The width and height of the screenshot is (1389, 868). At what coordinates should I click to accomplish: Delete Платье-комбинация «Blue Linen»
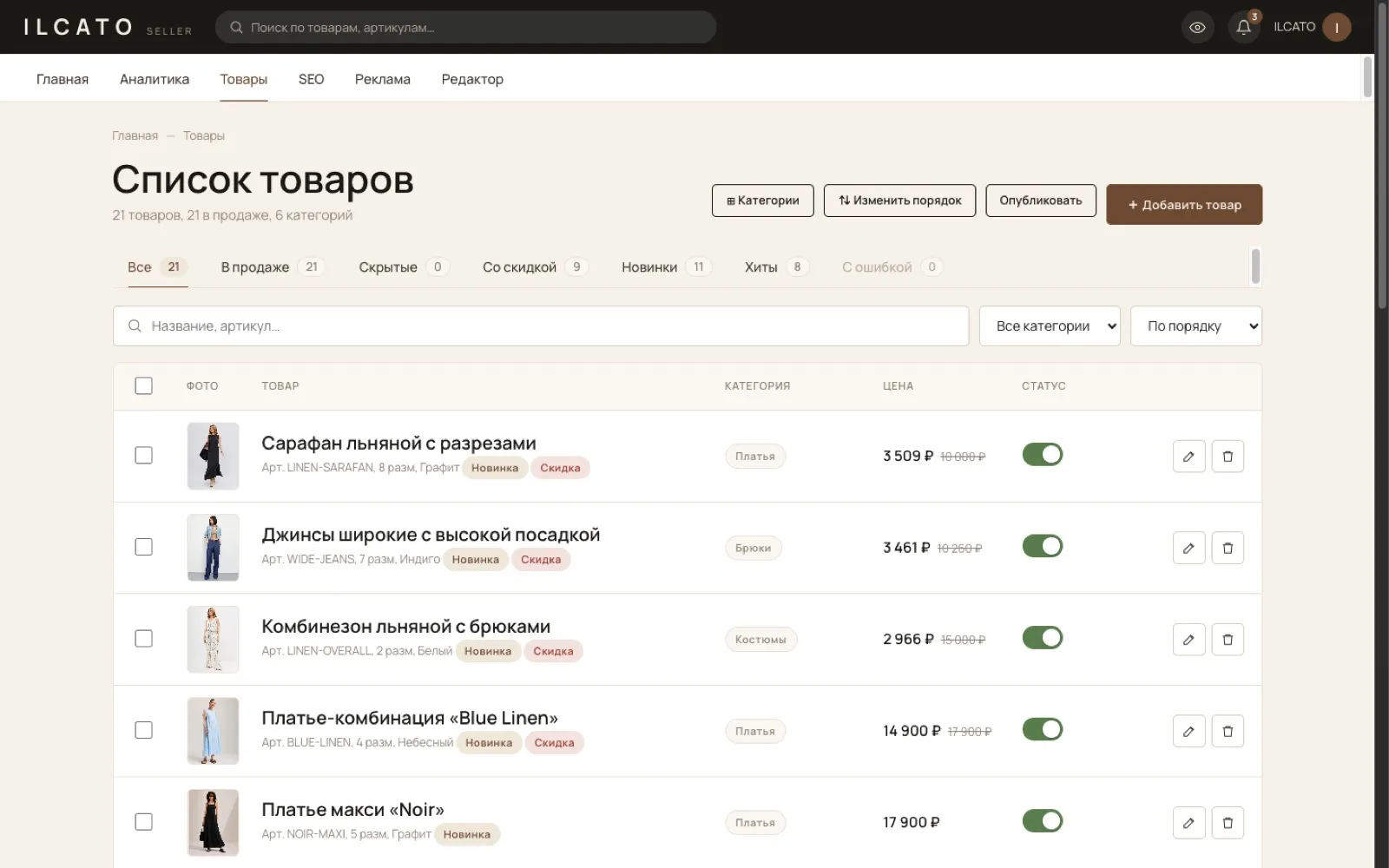(x=1228, y=731)
